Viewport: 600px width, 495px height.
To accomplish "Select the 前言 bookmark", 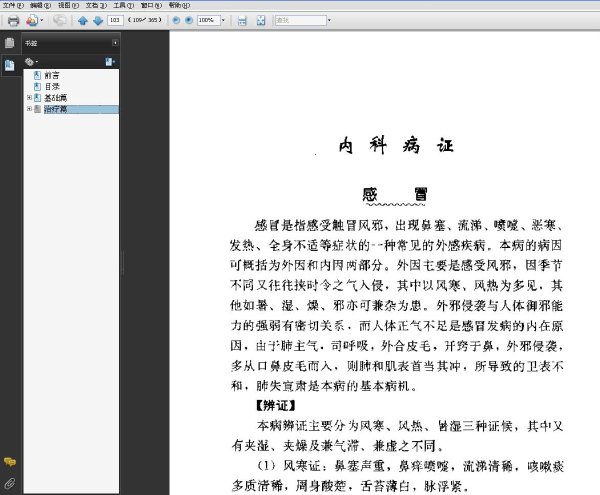I will tap(52, 75).
